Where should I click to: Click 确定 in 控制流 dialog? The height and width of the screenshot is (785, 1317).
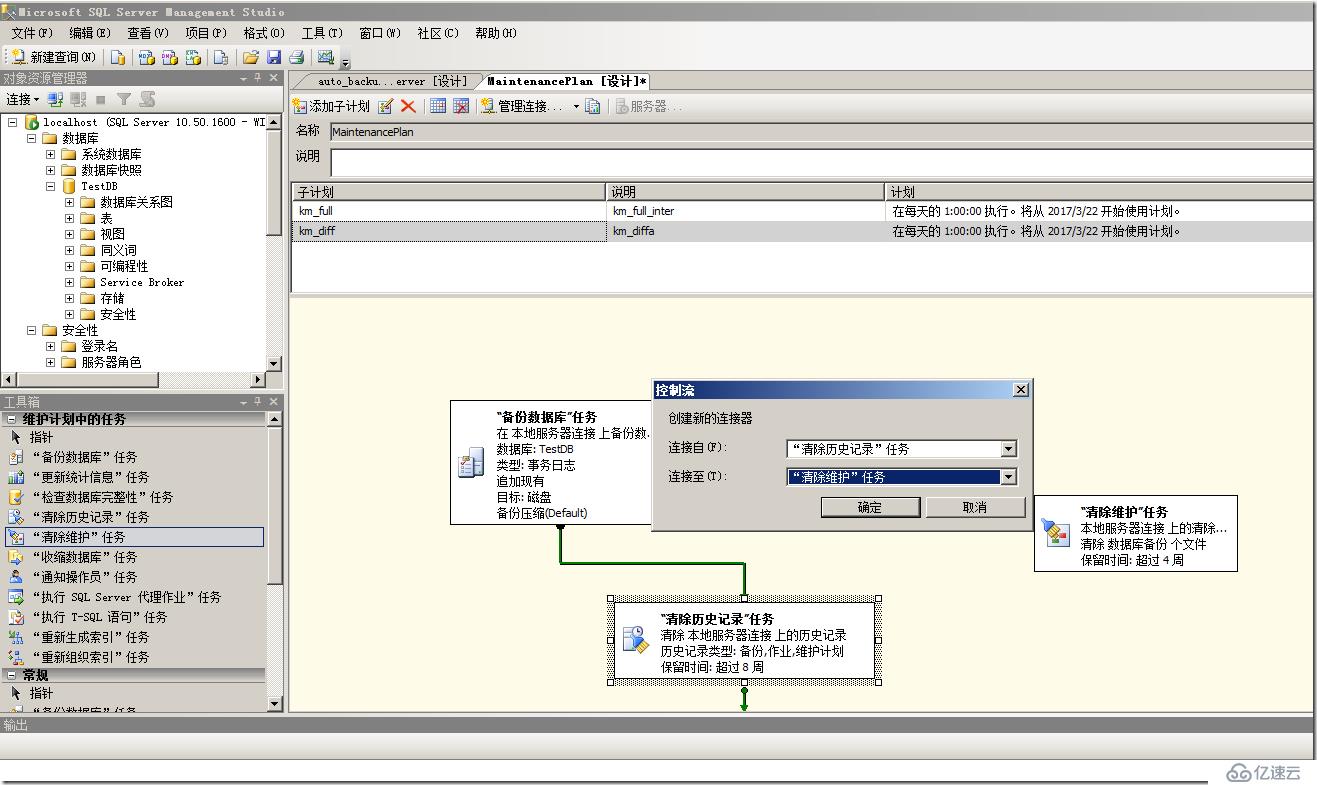[870, 507]
